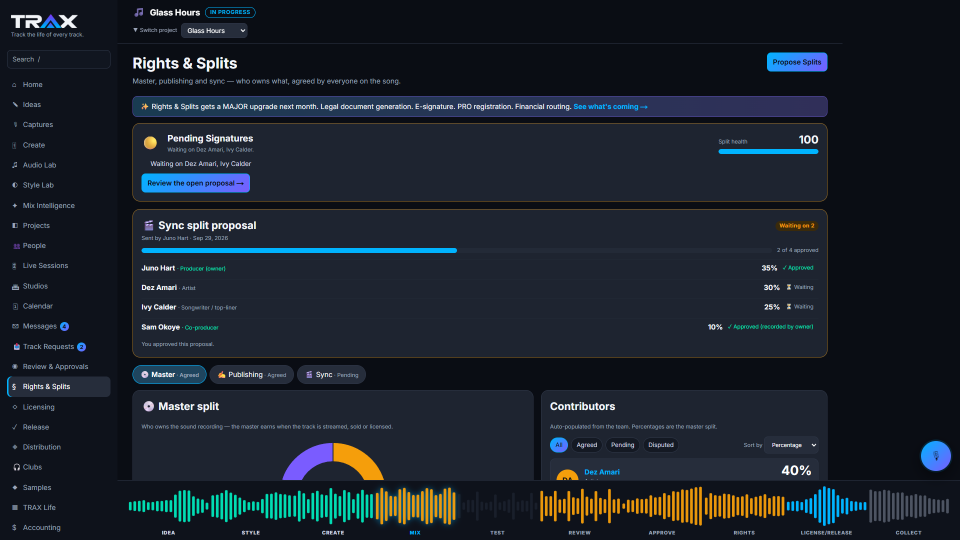The image size is (960, 540).
Task: Filter contributors by Agreed
Action: (x=587, y=445)
